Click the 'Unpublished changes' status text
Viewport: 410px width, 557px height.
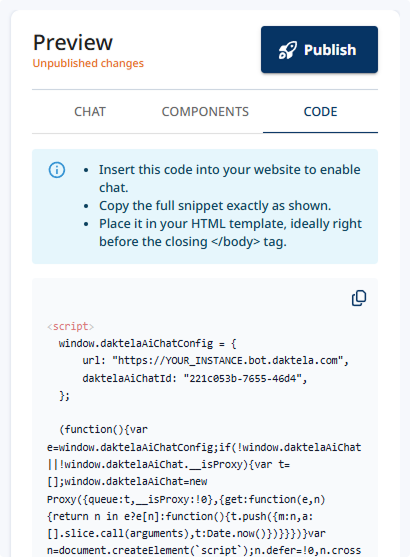[x=88, y=63]
